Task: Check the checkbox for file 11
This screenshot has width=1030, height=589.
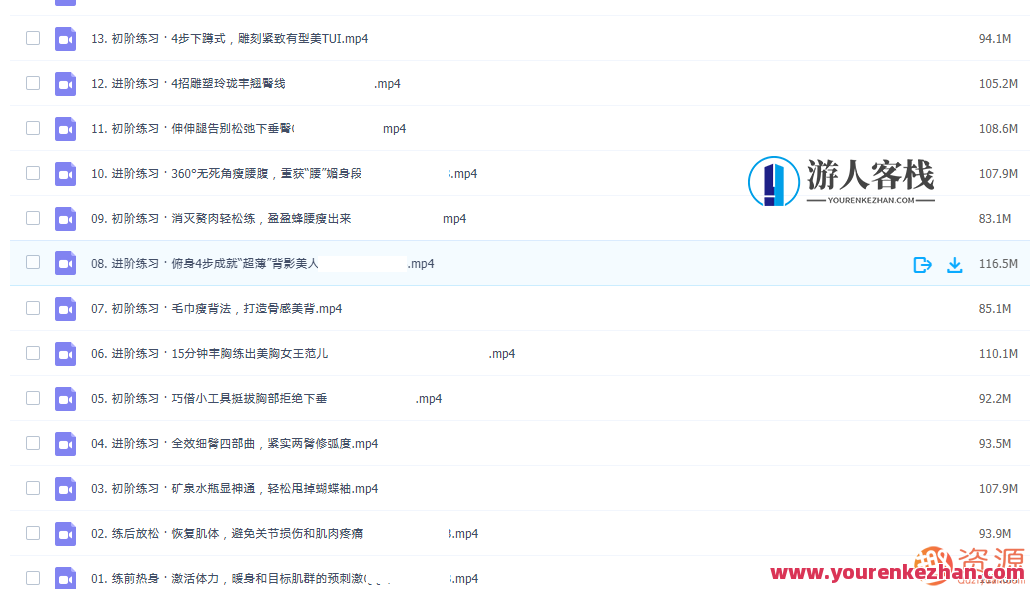Action: (x=32, y=129)
